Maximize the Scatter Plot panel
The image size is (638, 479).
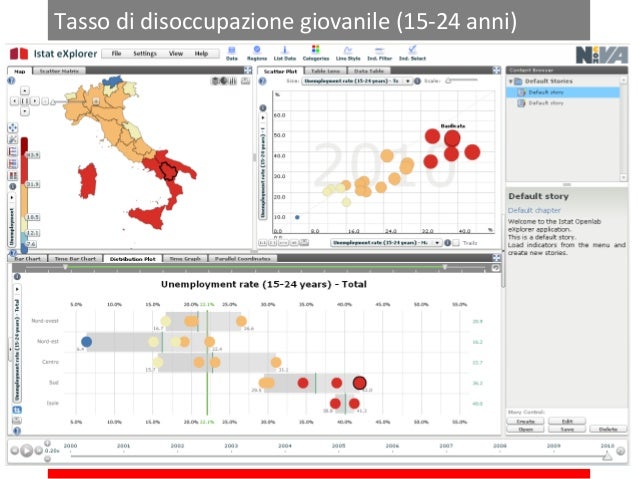[496, 70]
